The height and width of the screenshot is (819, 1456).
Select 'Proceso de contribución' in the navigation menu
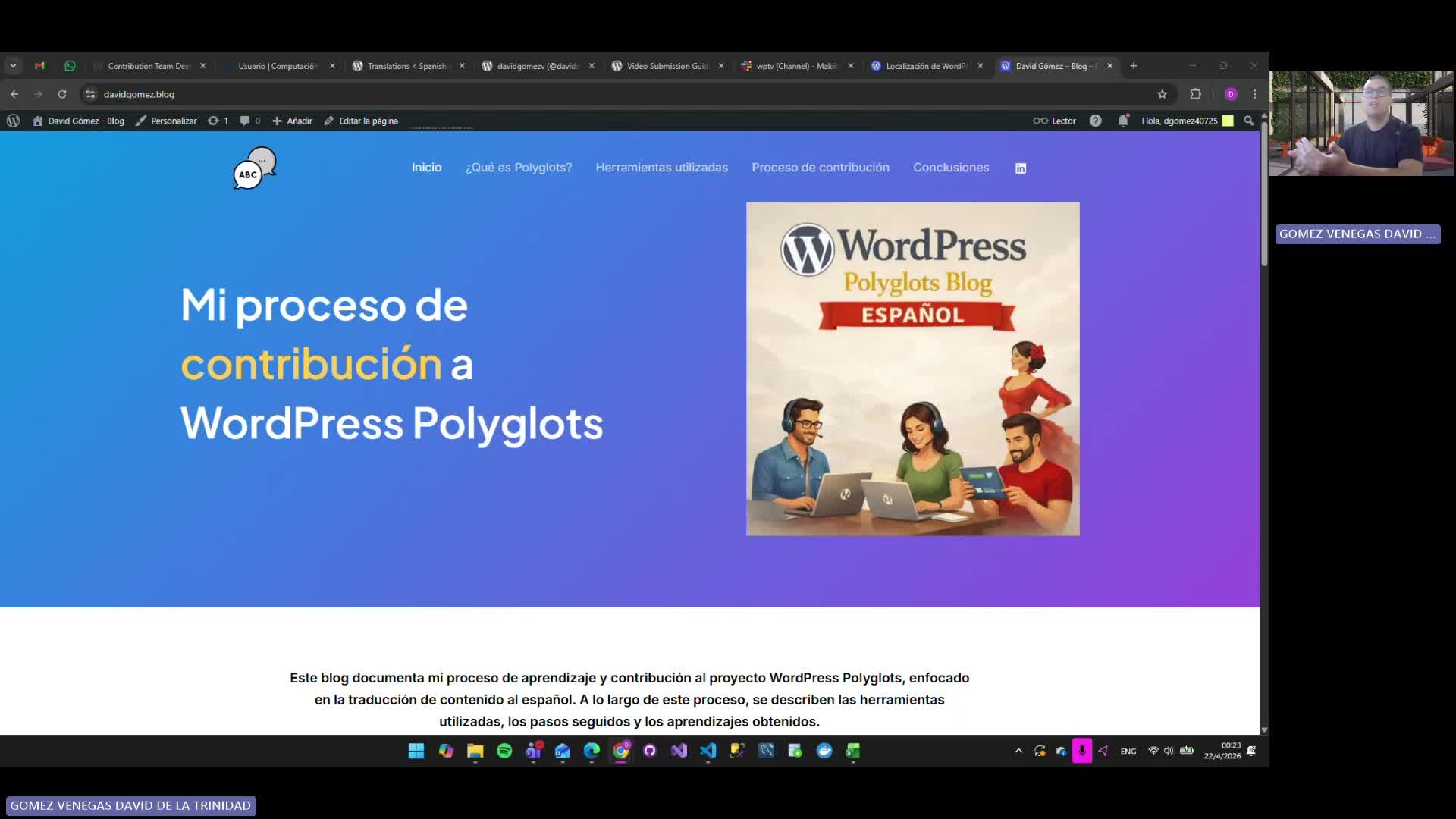click(x=821, y=168)
